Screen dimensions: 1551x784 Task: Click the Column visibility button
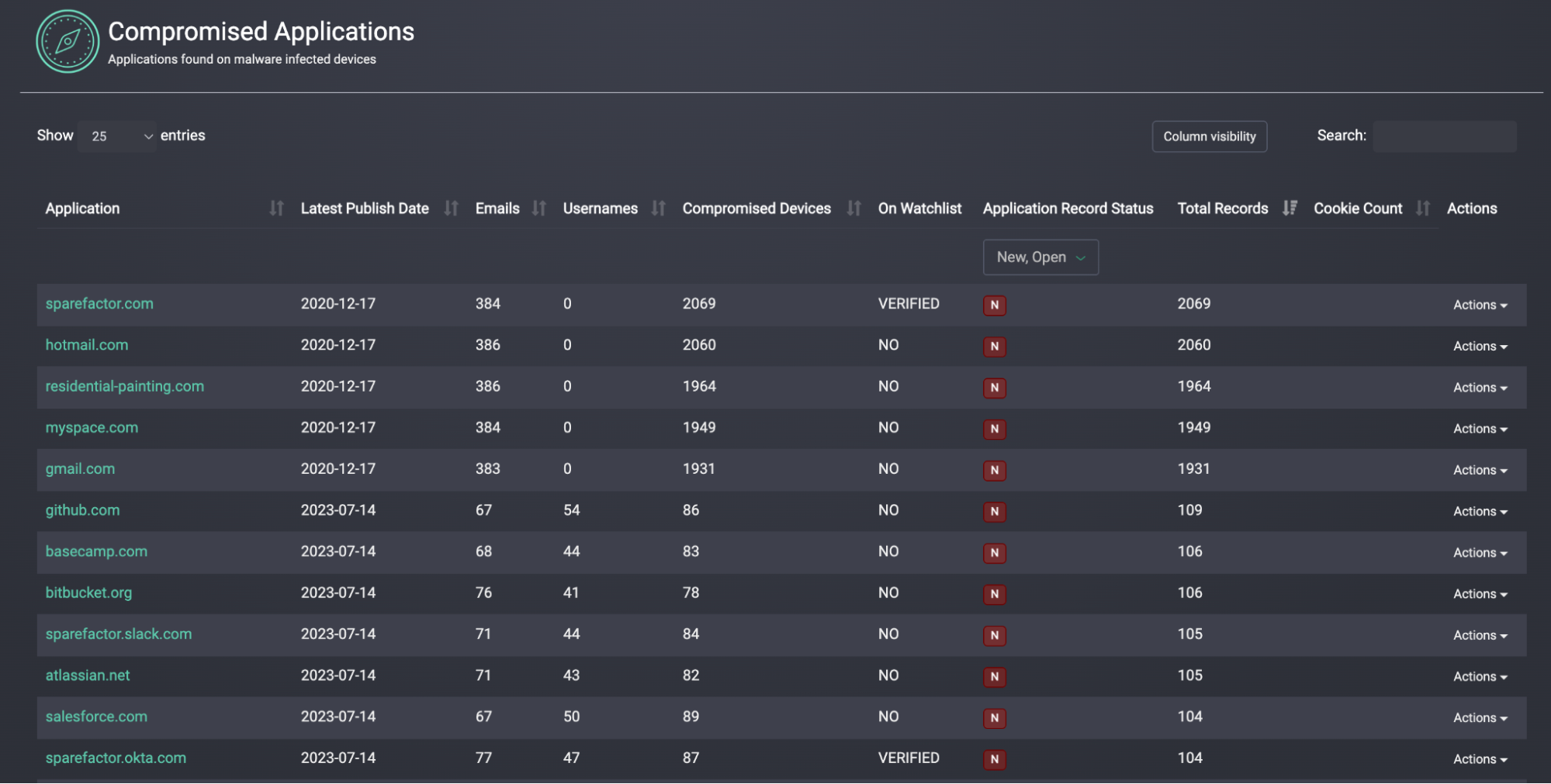[x=1209, y=136]
